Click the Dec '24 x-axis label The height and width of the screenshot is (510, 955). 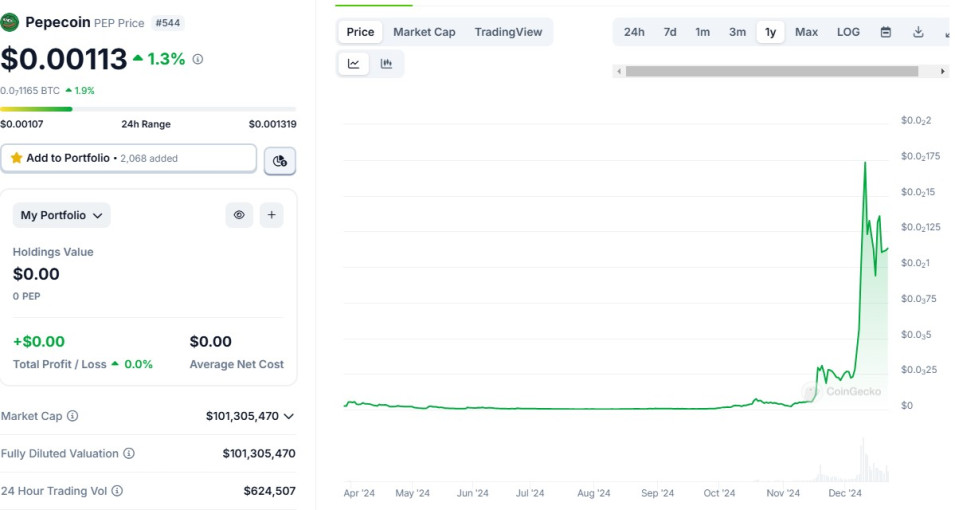tap(845, 493)
